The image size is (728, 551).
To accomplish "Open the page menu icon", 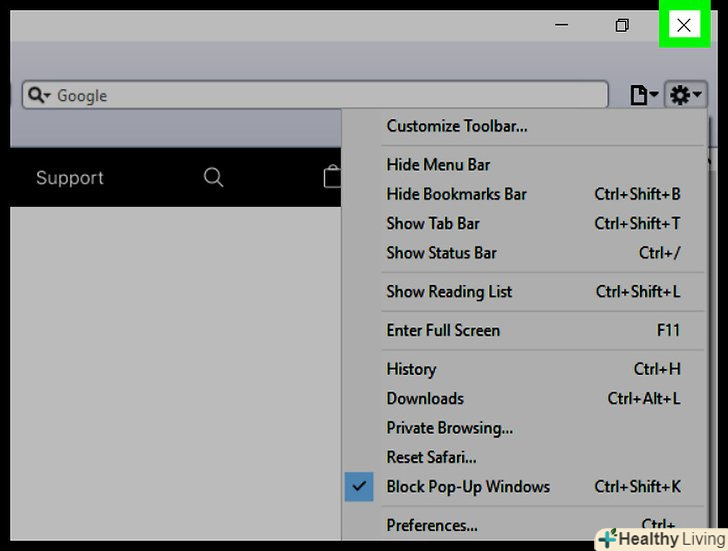I will point(643,95).
